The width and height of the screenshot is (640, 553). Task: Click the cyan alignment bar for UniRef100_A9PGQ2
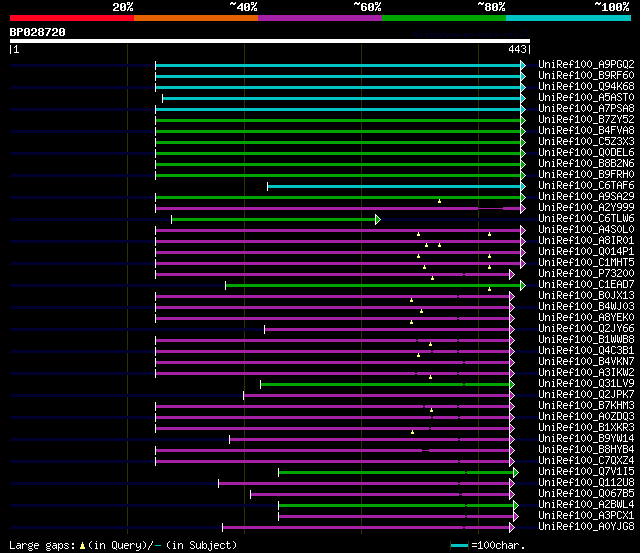pyautogui.click(x=338, y=65)
